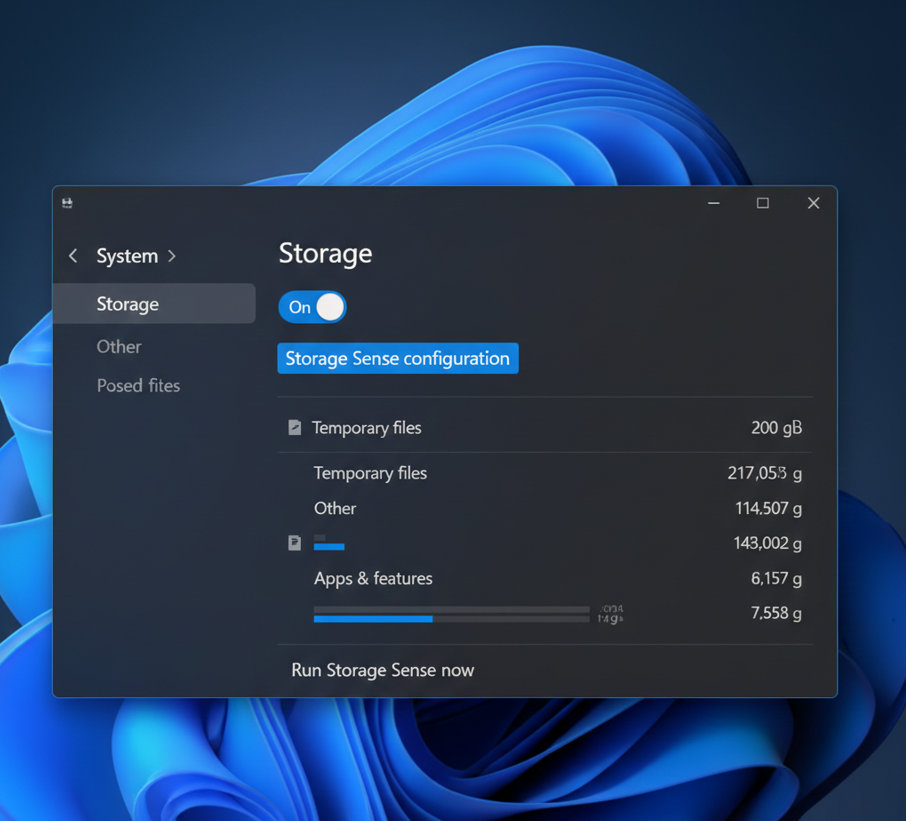This screenshot has width=906, height=821.
Task: Click Run Storage Sense now
Action: click(382, 670)
